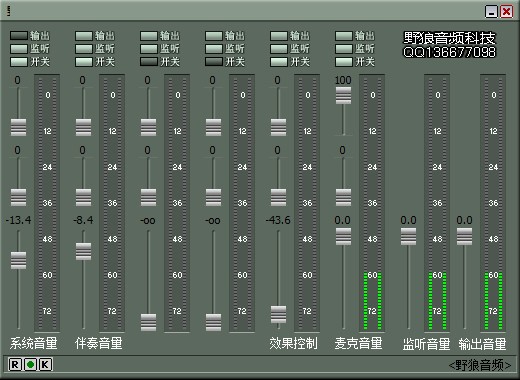Click the 麦克音量 level meter
The width and height of the screenshot is (520, 380).
tap(372, 203)
